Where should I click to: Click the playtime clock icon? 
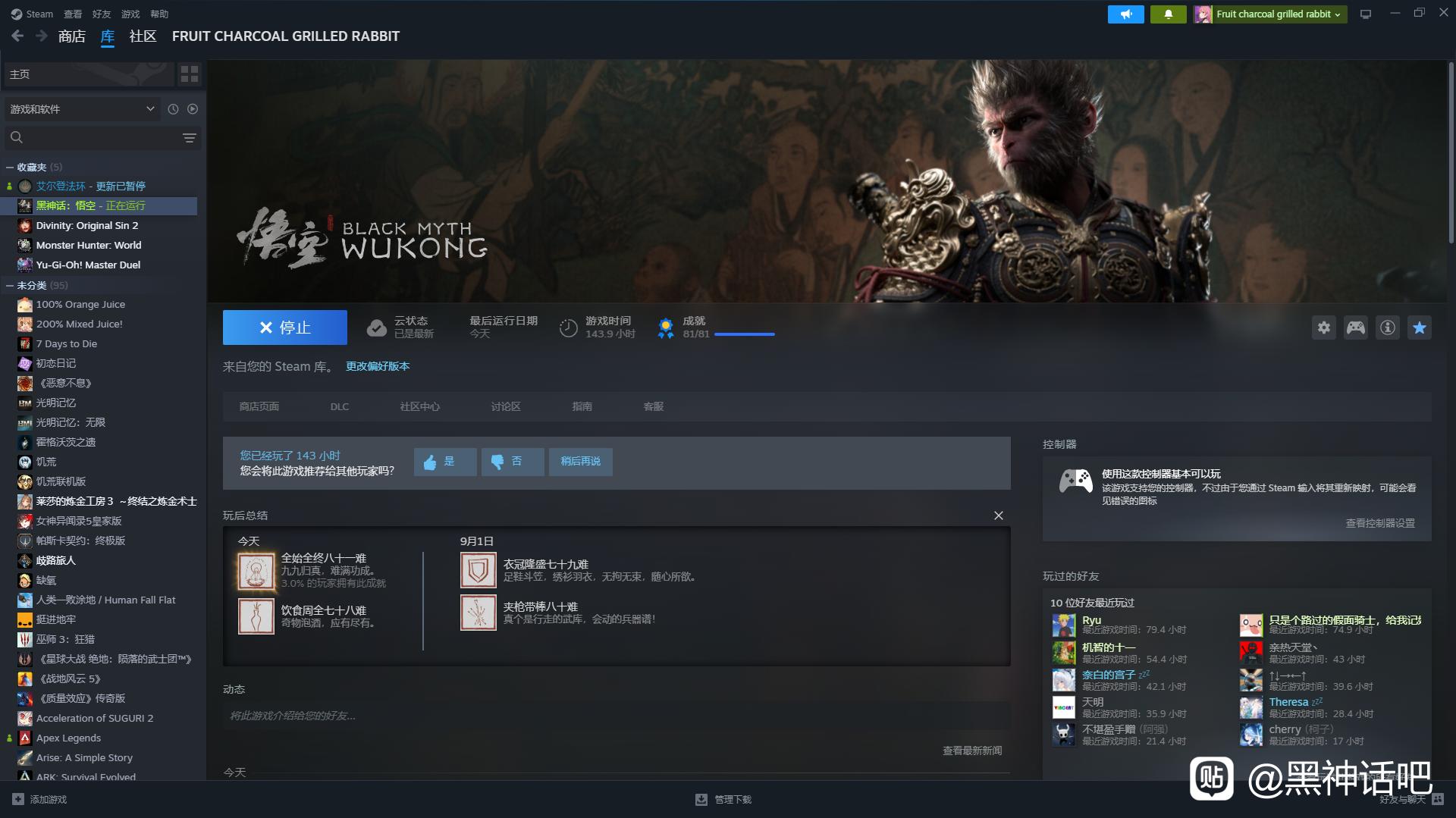[569, 328]
